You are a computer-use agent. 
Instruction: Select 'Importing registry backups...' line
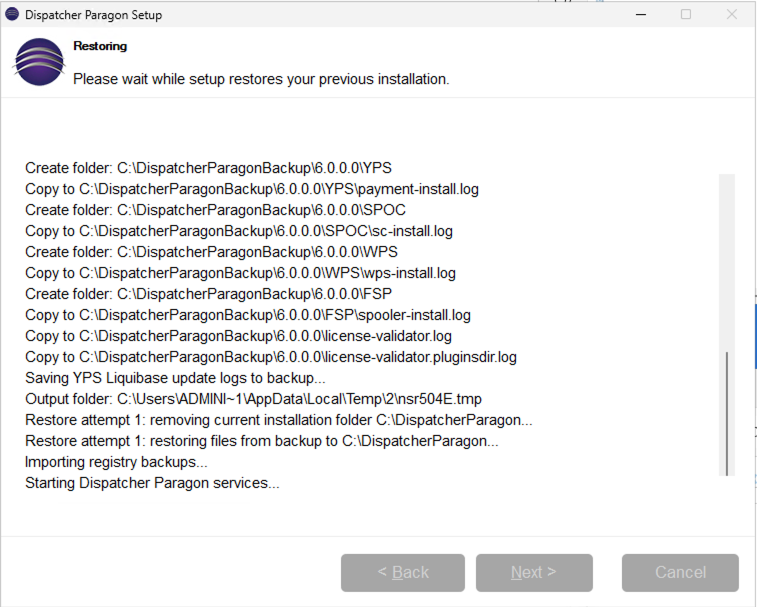[x=116, y=462]
